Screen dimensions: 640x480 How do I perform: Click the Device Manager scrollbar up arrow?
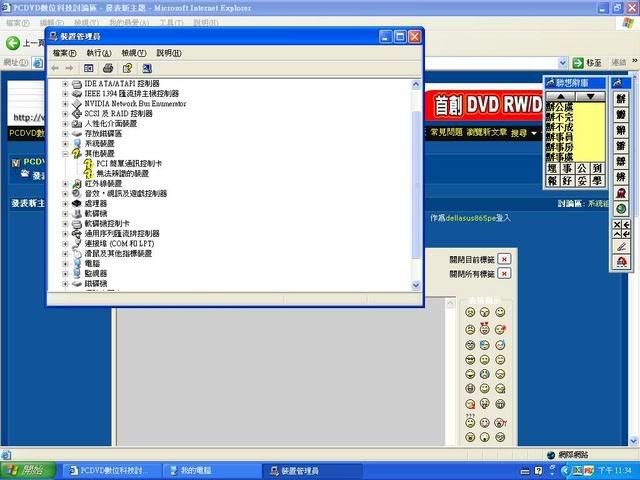[x=416, y=84]
